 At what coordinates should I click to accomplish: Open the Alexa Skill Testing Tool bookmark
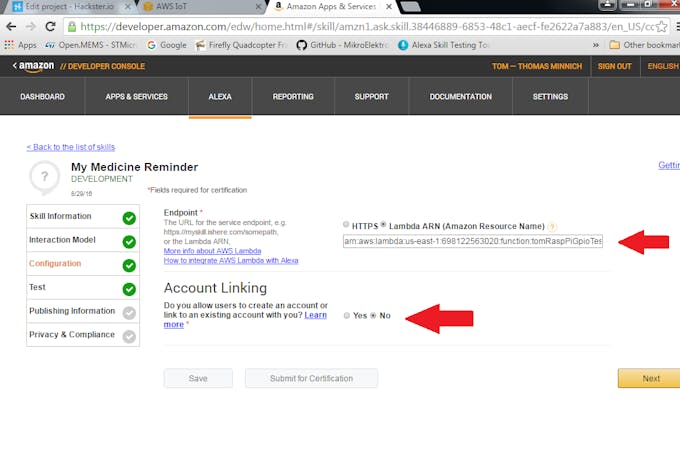click(x=444, y=45)
